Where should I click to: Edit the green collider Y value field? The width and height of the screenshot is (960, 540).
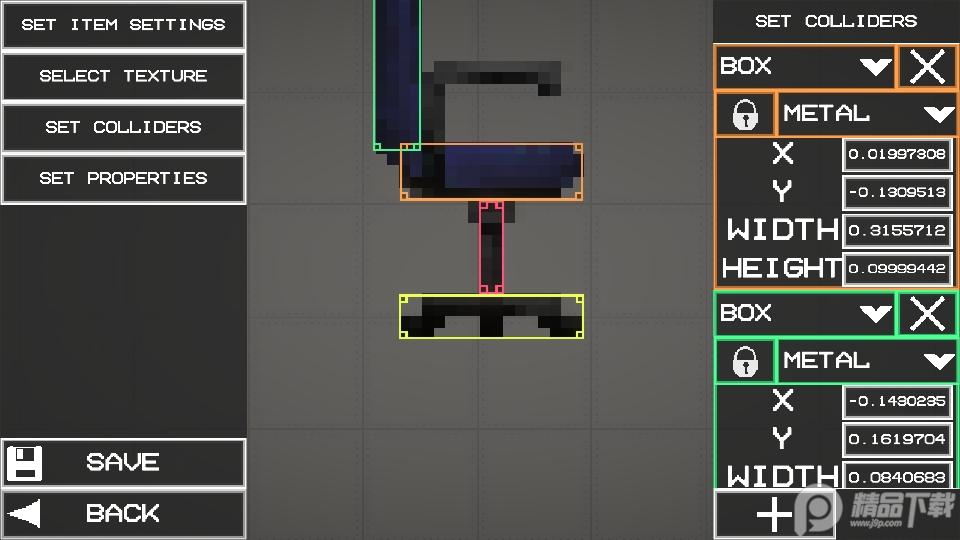tap(896, 439)
